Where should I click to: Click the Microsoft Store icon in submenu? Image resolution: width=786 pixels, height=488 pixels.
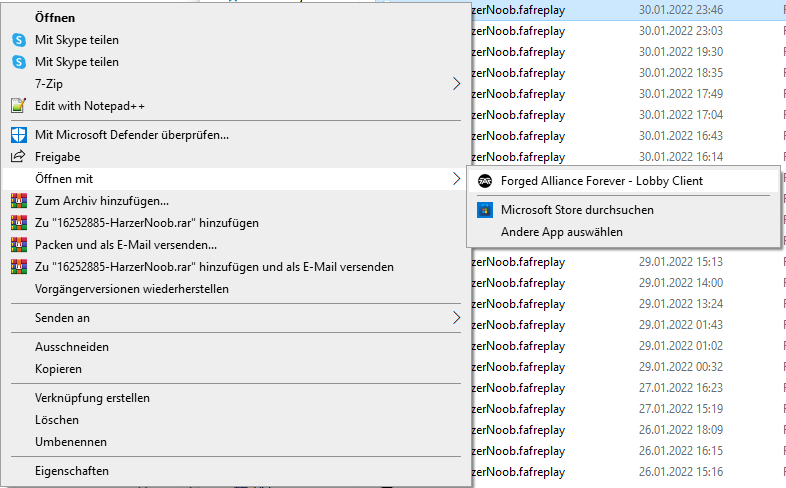485,210
